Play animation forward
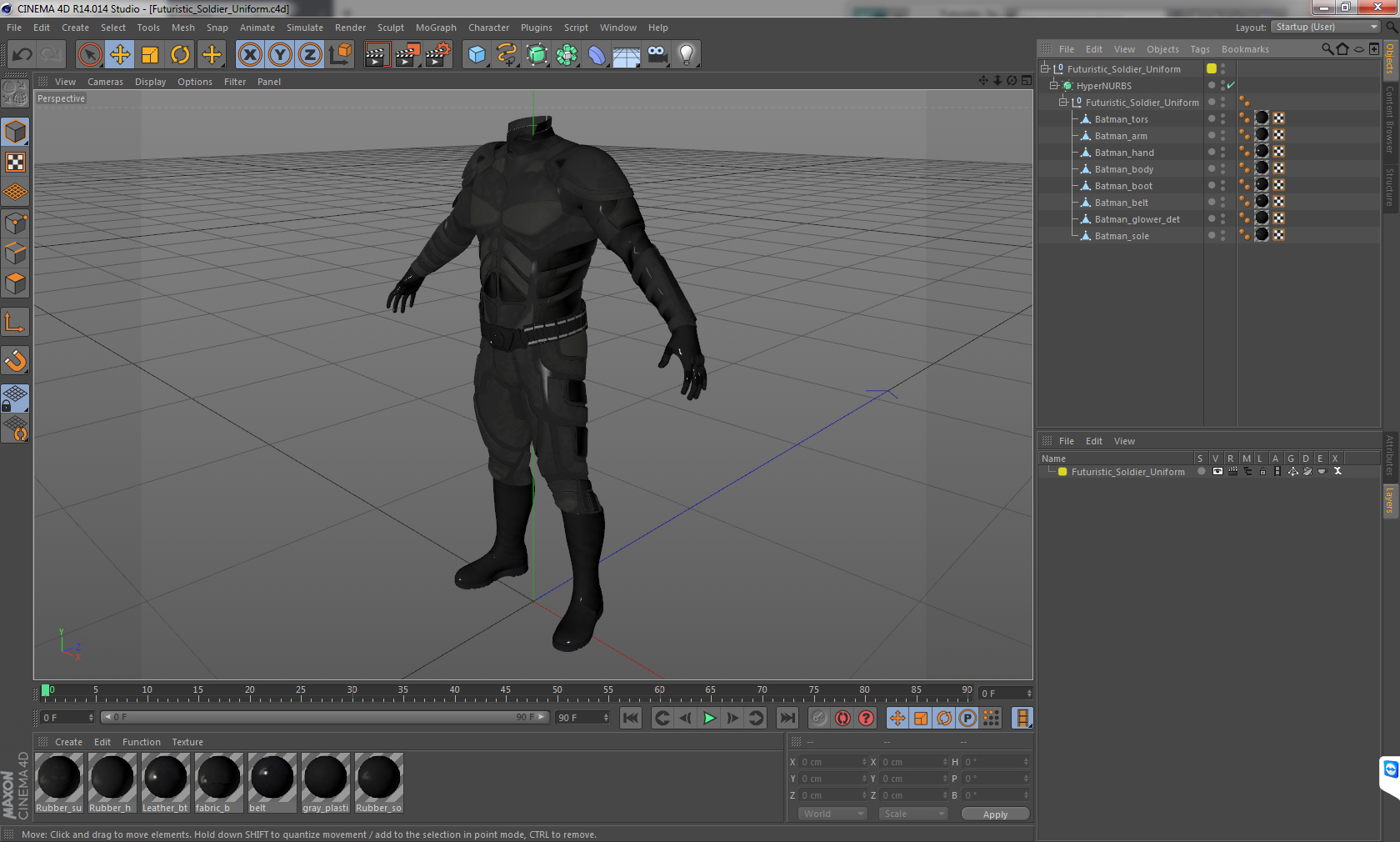The width and height of the screenshot is (1400, 842). coord(709,718)
